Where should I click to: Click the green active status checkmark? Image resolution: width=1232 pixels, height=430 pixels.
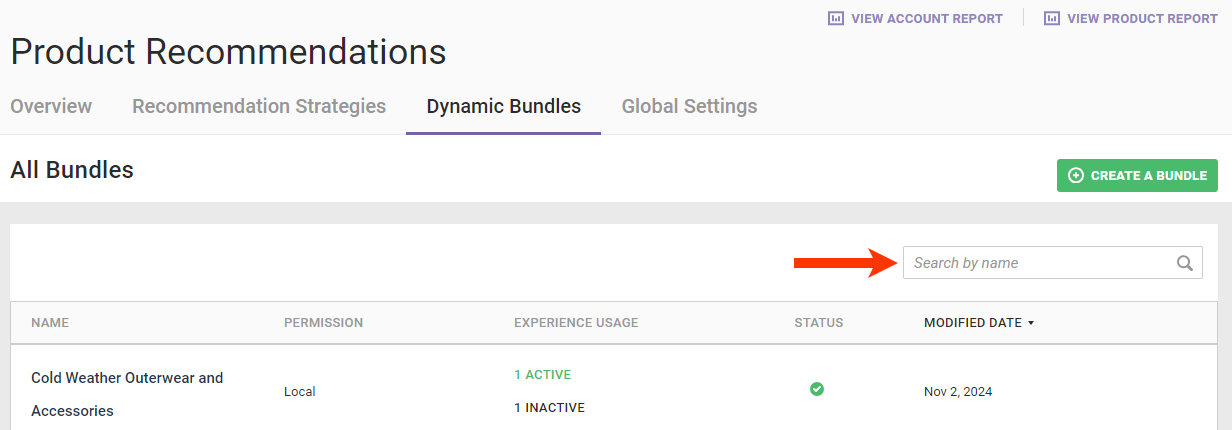click(x=817, y=389)
